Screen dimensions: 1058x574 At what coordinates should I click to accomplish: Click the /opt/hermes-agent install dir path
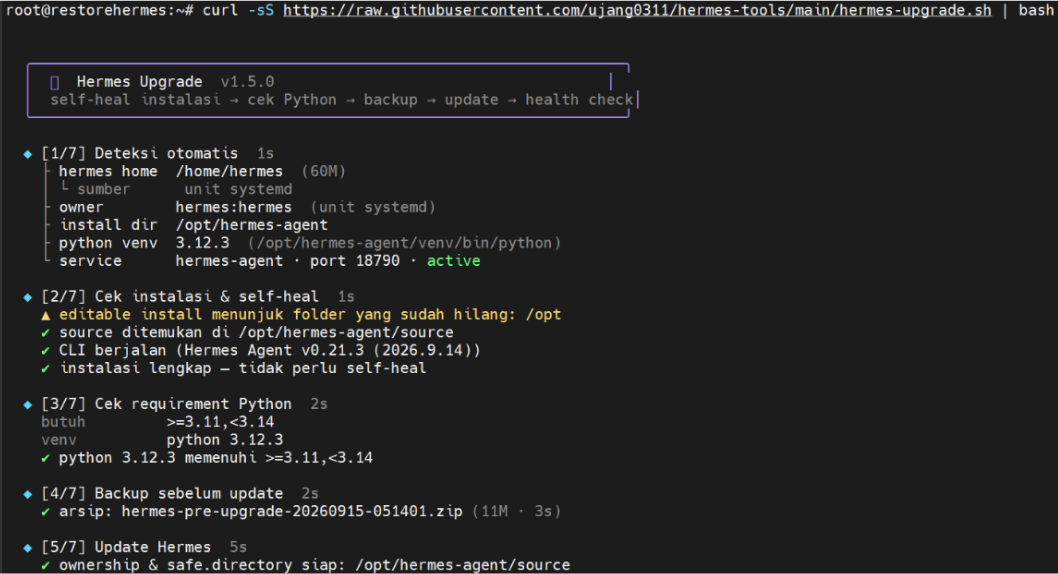click(x=252, y=225)
